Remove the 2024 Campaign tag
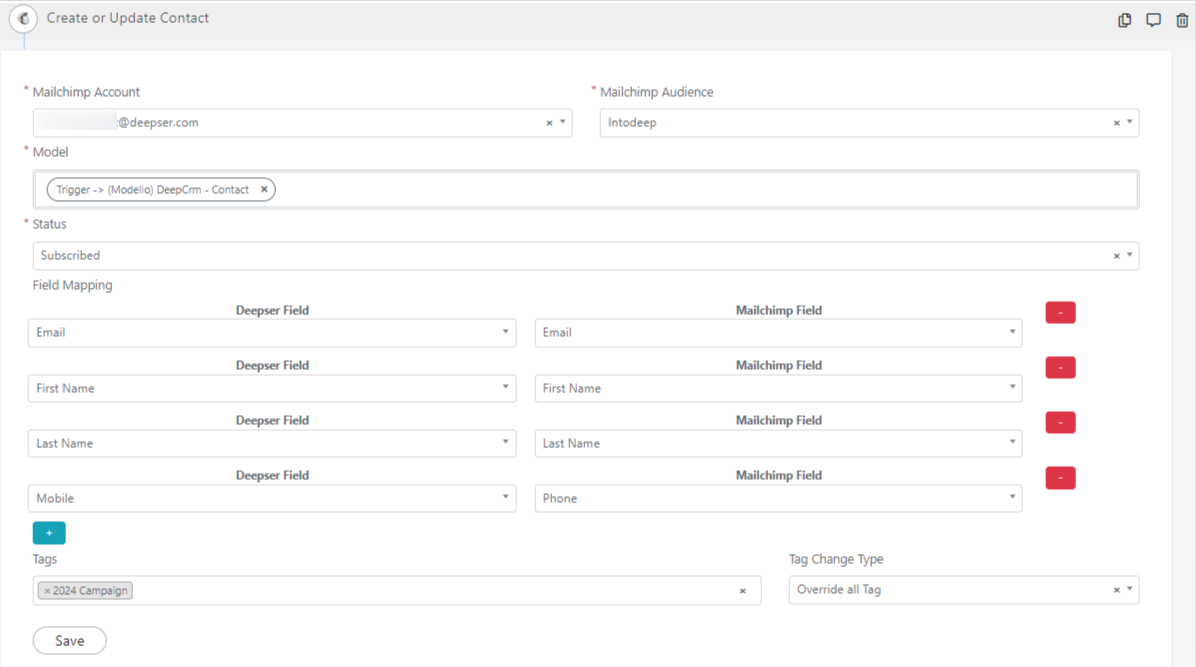The width and height of the screenshot is (1196, 667). click(47, 591)
